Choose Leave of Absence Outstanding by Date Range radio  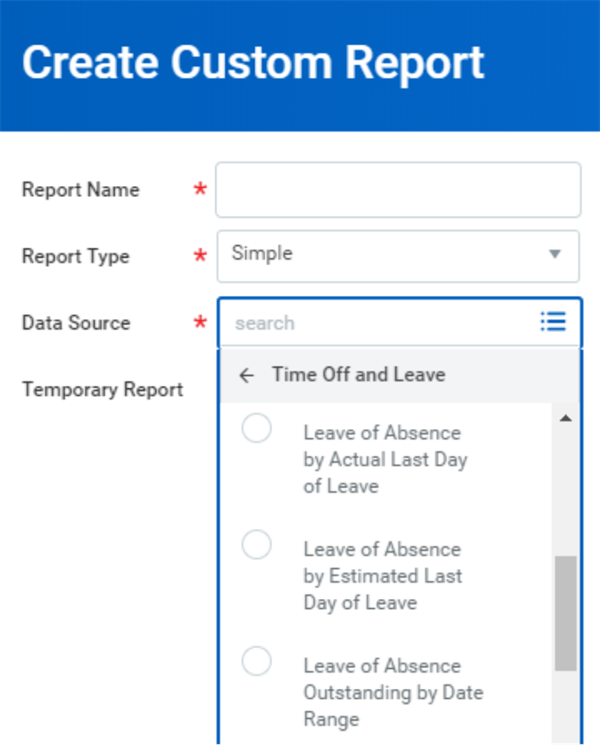[257, 660]
